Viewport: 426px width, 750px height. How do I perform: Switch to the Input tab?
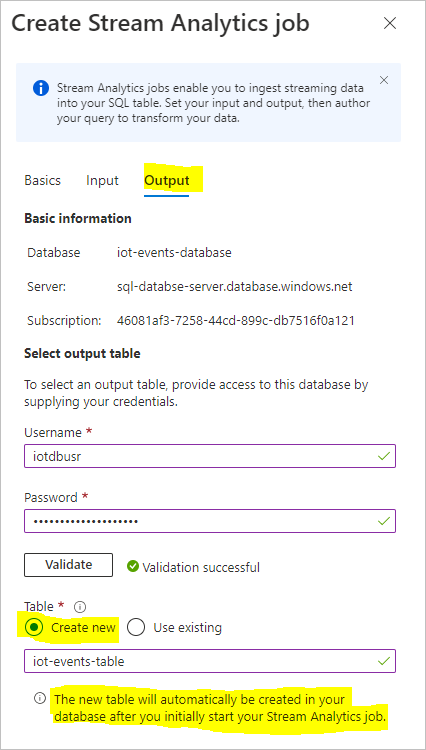click(x=102, y=180)
